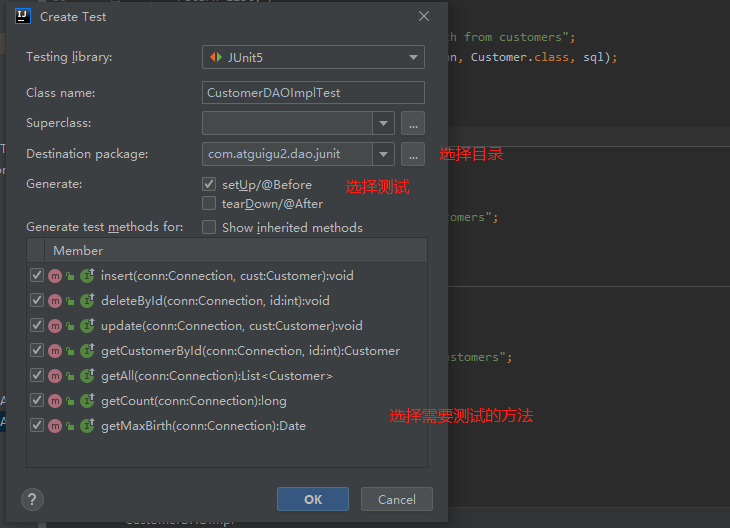
Task: Close the Create Test dialog
Action: point(424,16)
